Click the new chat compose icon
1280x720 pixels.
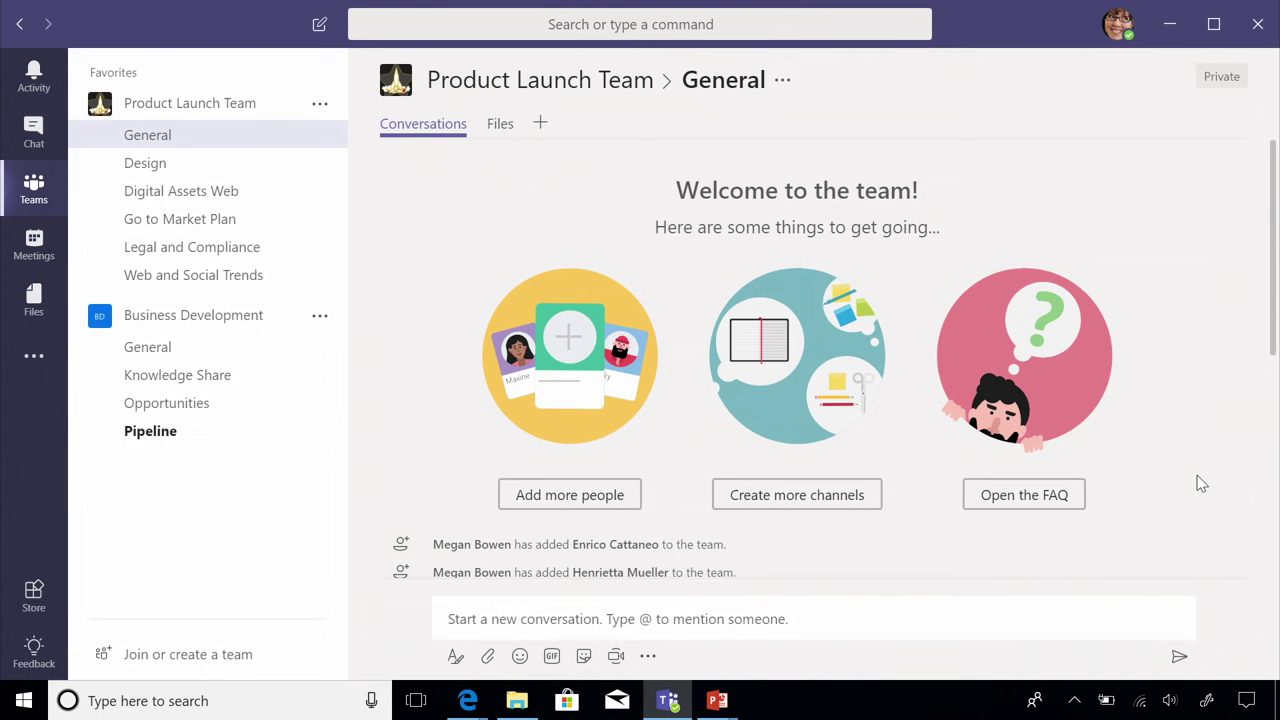(320, 24)
